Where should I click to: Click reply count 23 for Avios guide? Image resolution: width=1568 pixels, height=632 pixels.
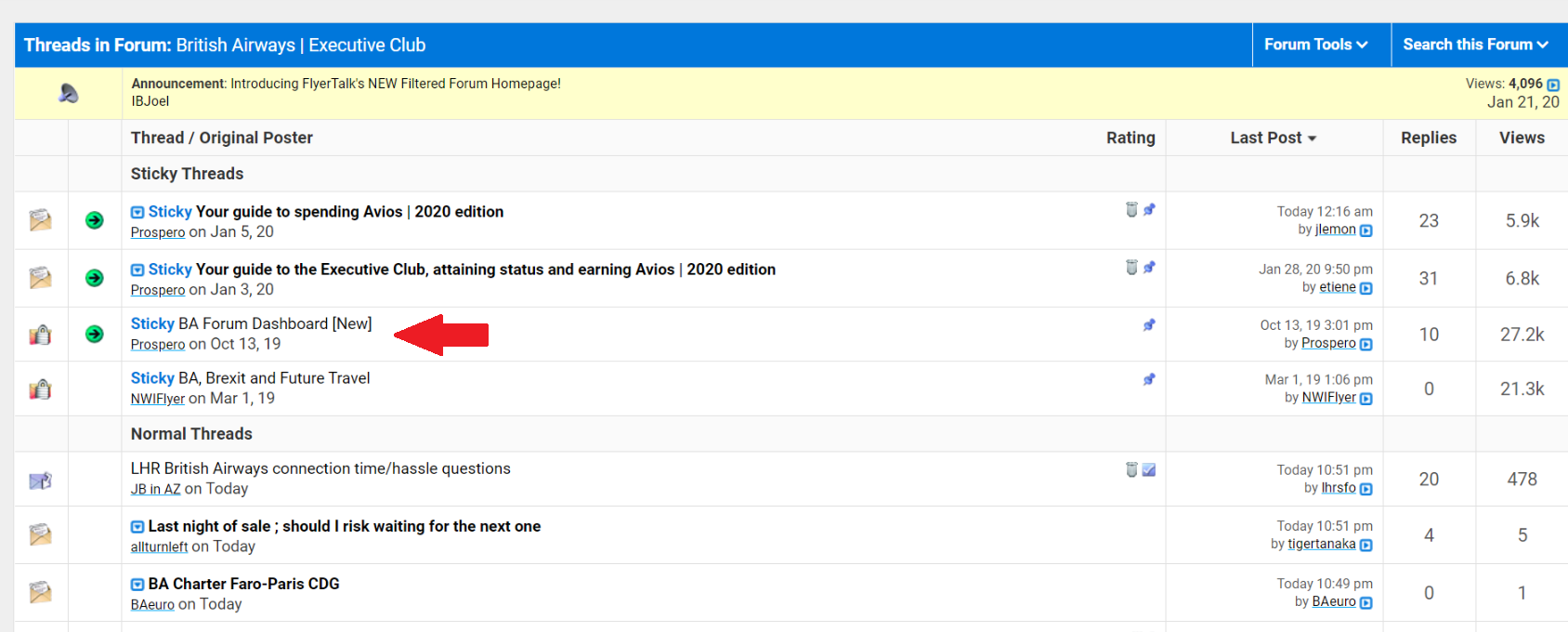pos(1429,221)
